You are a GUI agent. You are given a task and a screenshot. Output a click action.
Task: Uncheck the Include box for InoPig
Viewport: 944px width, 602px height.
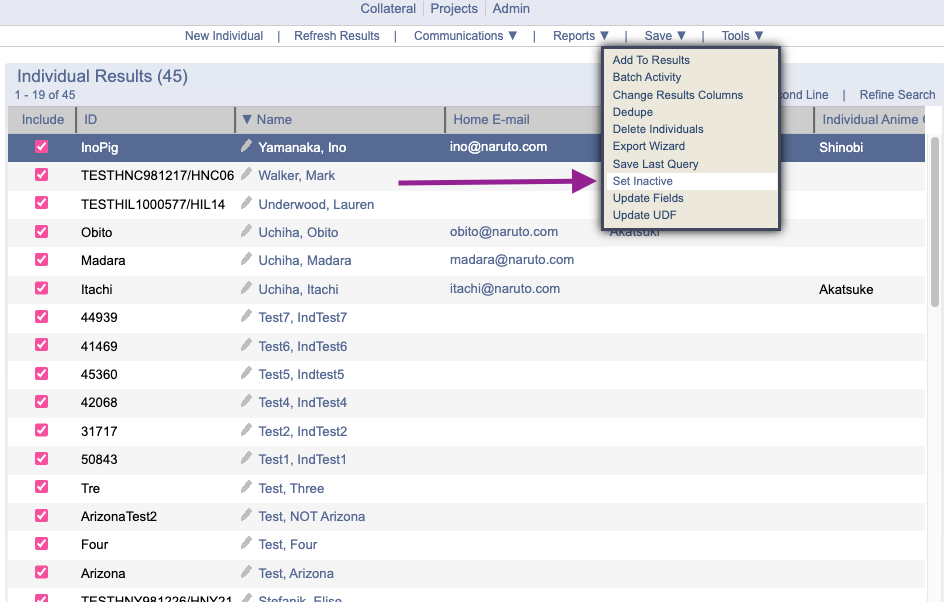point(42,146)
